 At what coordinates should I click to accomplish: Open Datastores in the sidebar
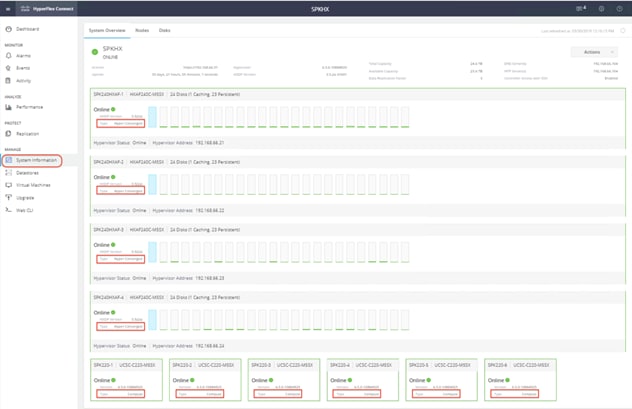click(27, 172)
